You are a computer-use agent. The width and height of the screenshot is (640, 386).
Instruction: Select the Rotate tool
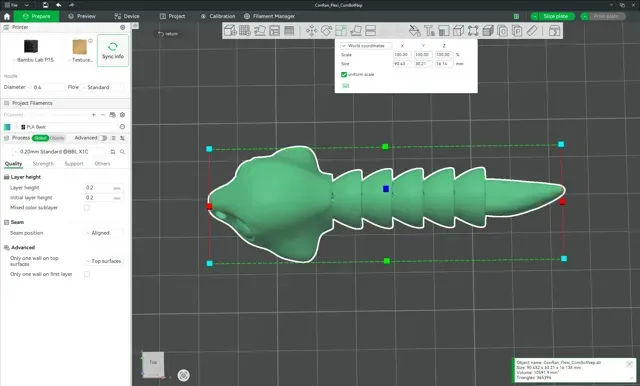(x=327, y=31)
